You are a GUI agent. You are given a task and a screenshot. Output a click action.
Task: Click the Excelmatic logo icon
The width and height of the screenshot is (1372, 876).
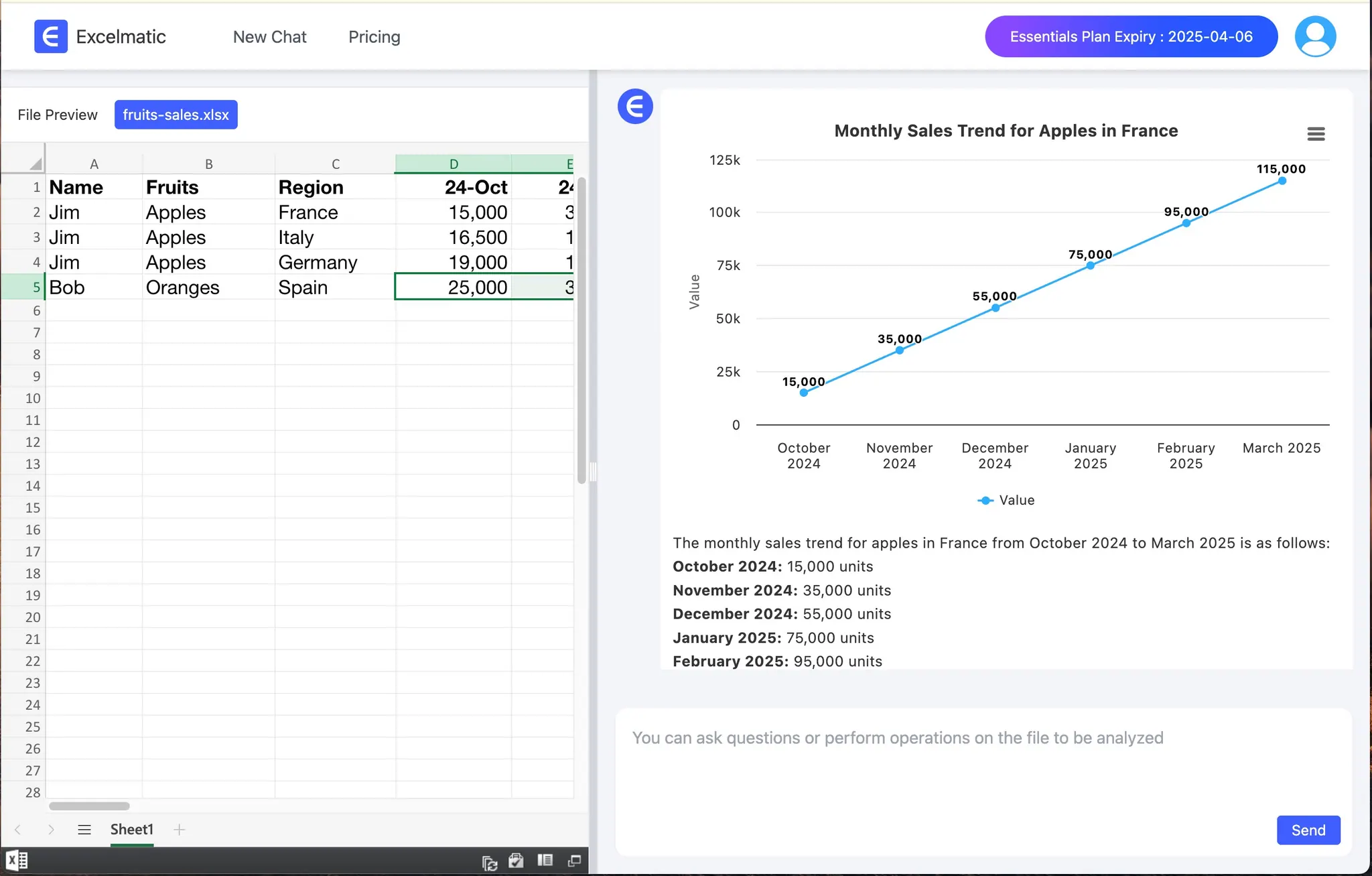click(x=51, y=37)
